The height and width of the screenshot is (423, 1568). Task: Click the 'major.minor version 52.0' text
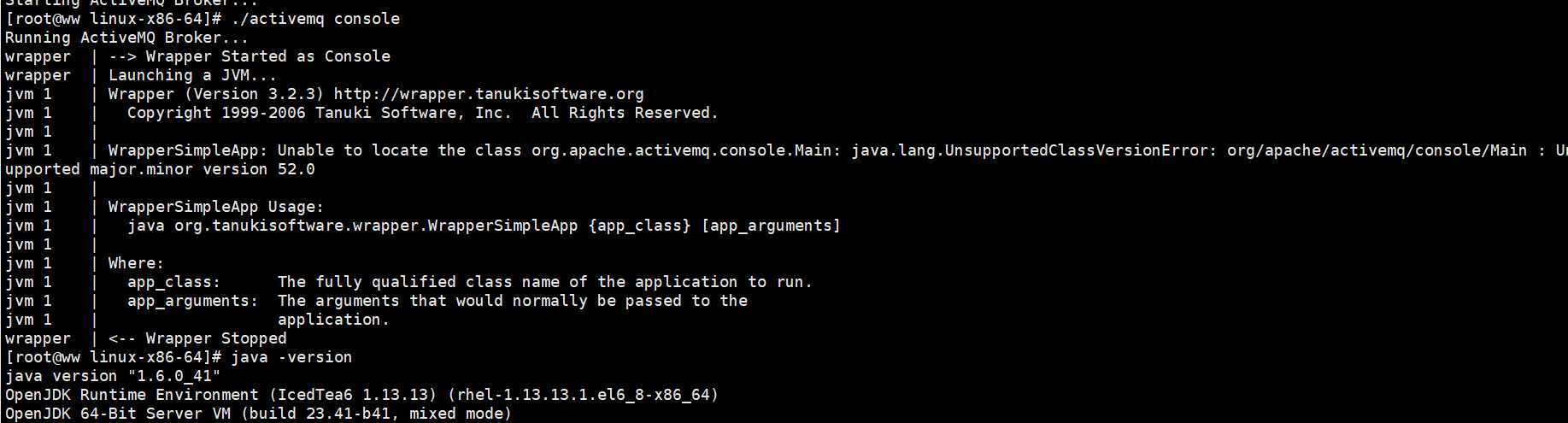point(203,169)
